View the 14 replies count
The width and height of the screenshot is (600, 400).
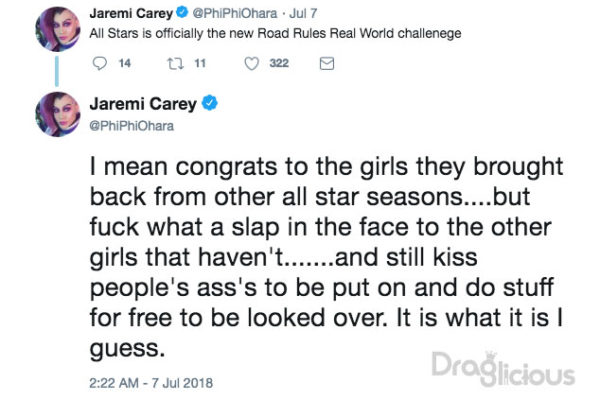pyautogui.click(x=125, y=63)
